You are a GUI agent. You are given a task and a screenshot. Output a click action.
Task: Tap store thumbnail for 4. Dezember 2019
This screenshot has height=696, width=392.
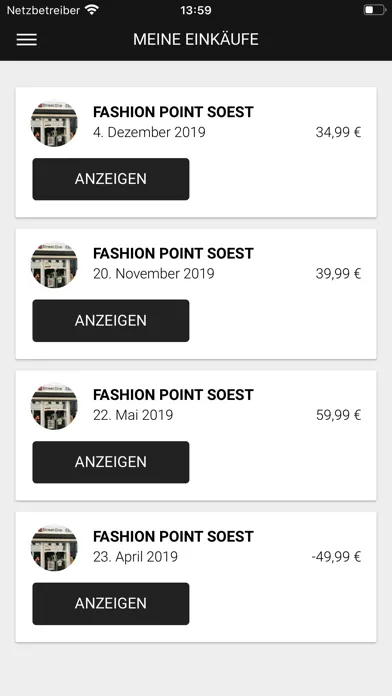[54, 123]
